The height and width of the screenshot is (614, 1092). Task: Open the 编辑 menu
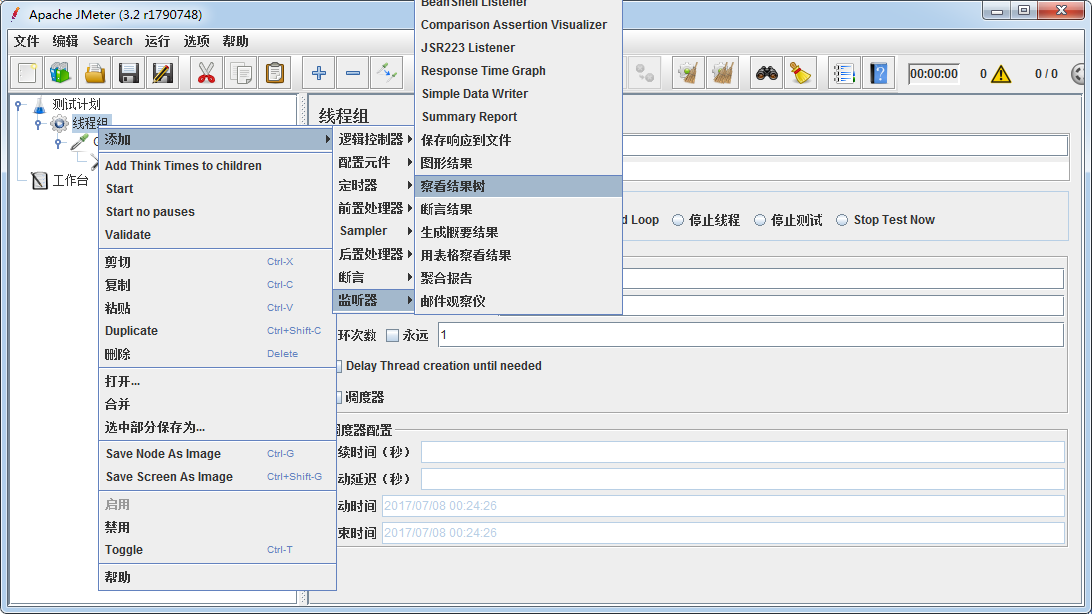point(65,41)
